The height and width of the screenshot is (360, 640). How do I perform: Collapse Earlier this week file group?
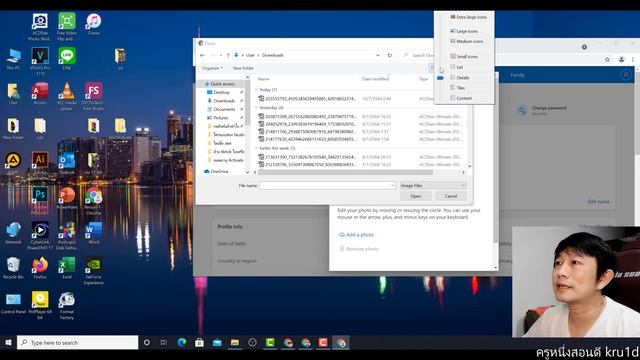pos(256,148)
